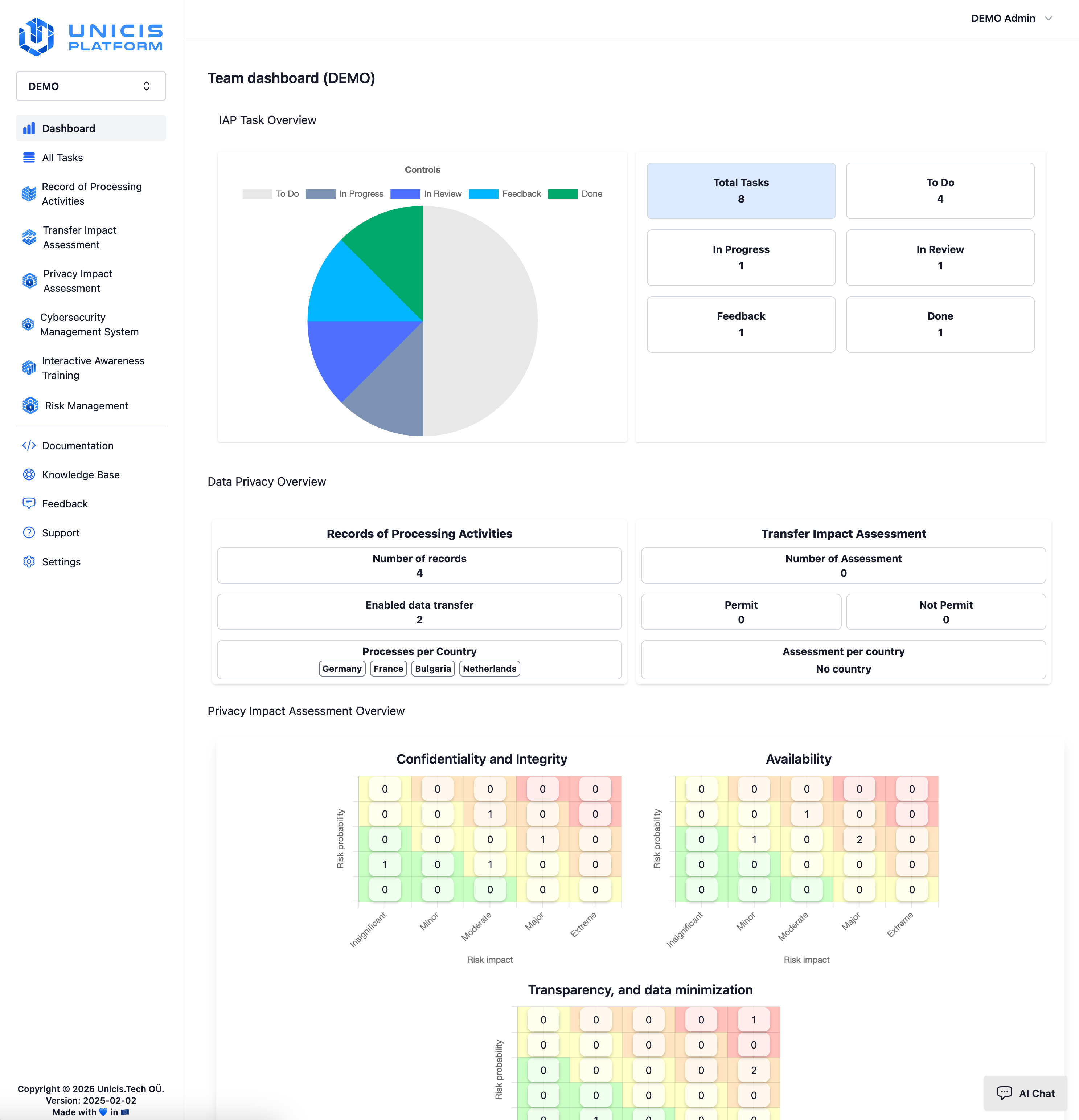Click the All Tasks list icon

click(29, 158)
